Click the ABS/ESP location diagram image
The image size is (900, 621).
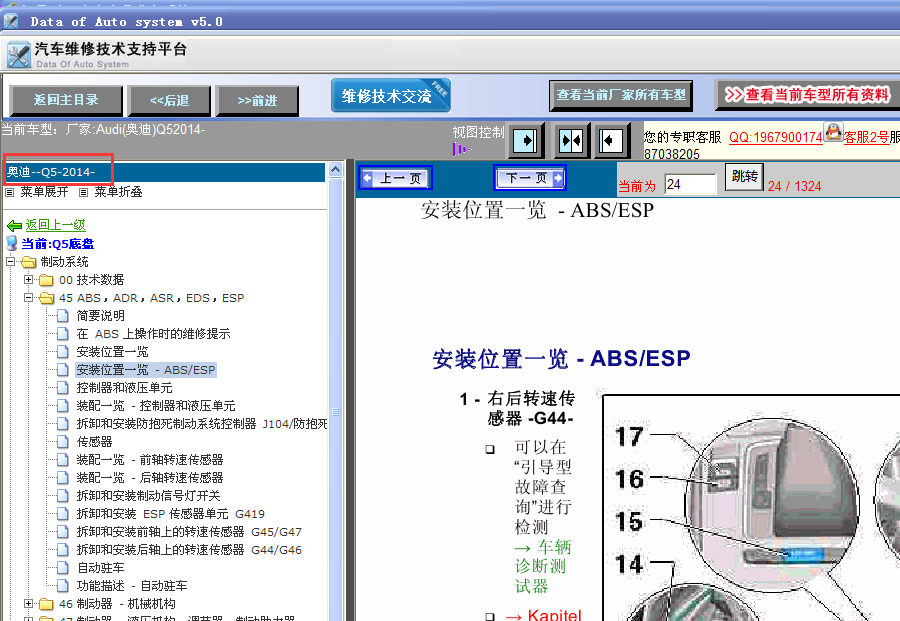[751, 507]
